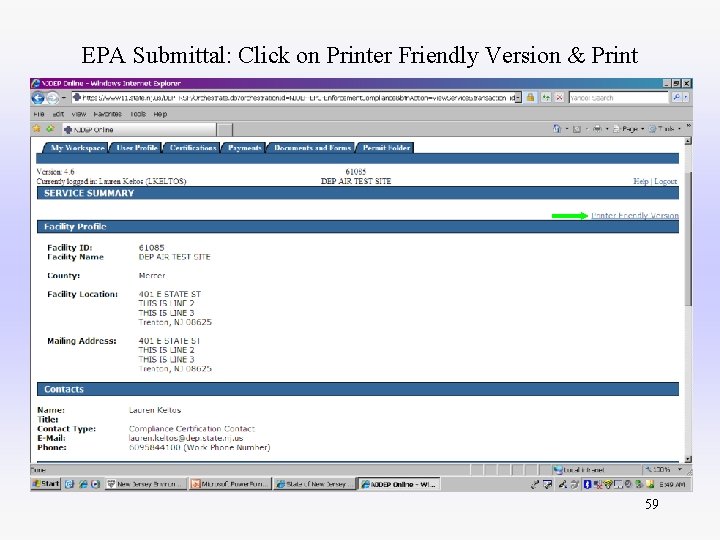This screenshot has width=720, height=540.
Task: Open the Certifications tab
Action: [x=192, y=147]
